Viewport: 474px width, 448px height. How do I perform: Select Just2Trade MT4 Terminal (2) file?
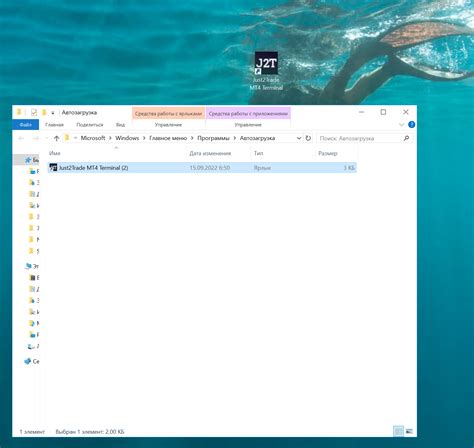[x=202, y=167]
